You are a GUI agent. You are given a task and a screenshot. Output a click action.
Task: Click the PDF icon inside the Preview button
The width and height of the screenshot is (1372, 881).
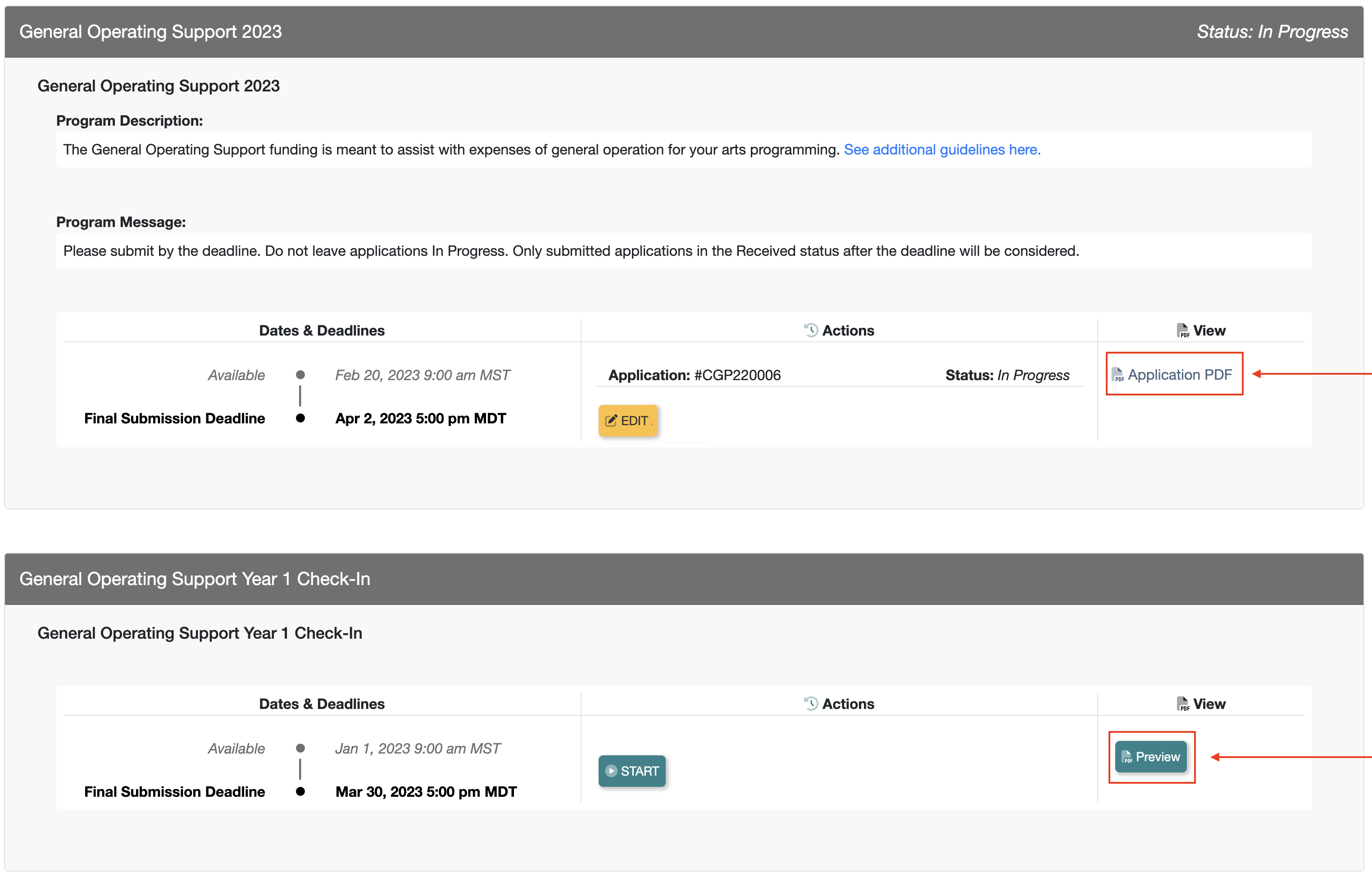[1127, 757]
